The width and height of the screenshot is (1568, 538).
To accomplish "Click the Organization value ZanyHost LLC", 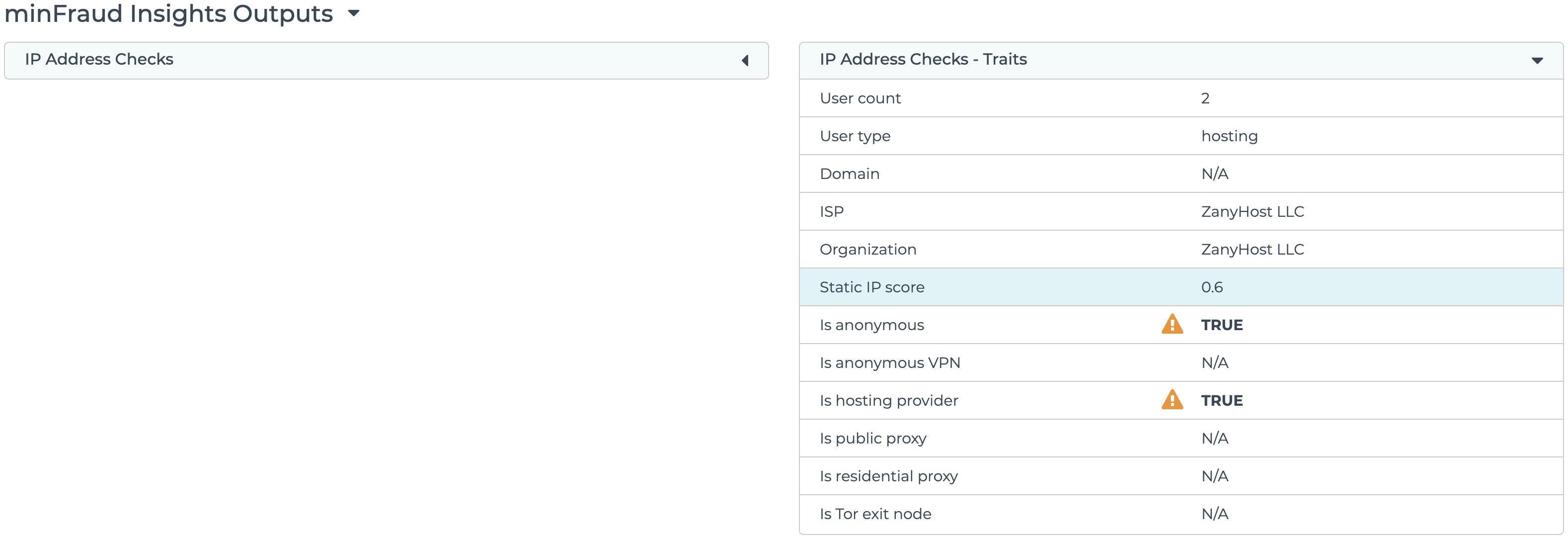I will 1252,249.
